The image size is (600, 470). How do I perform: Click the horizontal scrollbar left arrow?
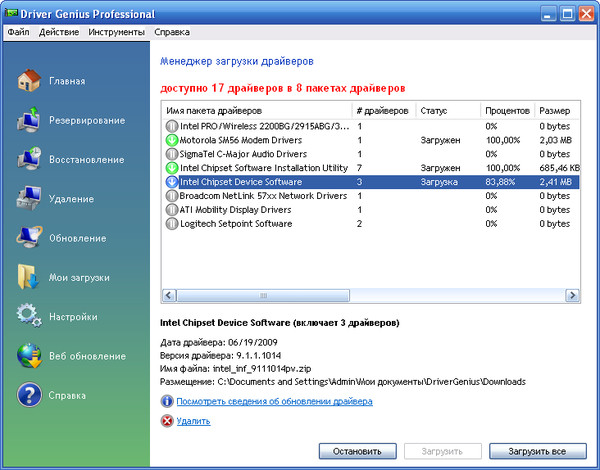tap(169, 295)
